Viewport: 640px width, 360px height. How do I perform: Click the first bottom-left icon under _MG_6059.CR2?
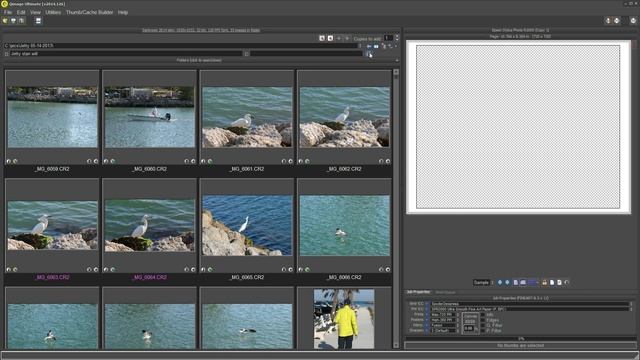coord(9,161)
